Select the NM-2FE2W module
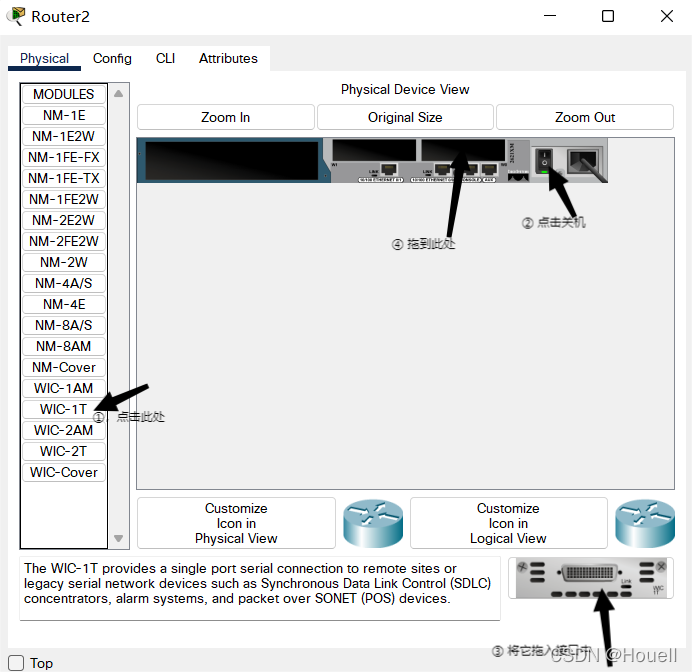Image resolution: width=692 pixels, height=672 pixels. pos(64,241)
